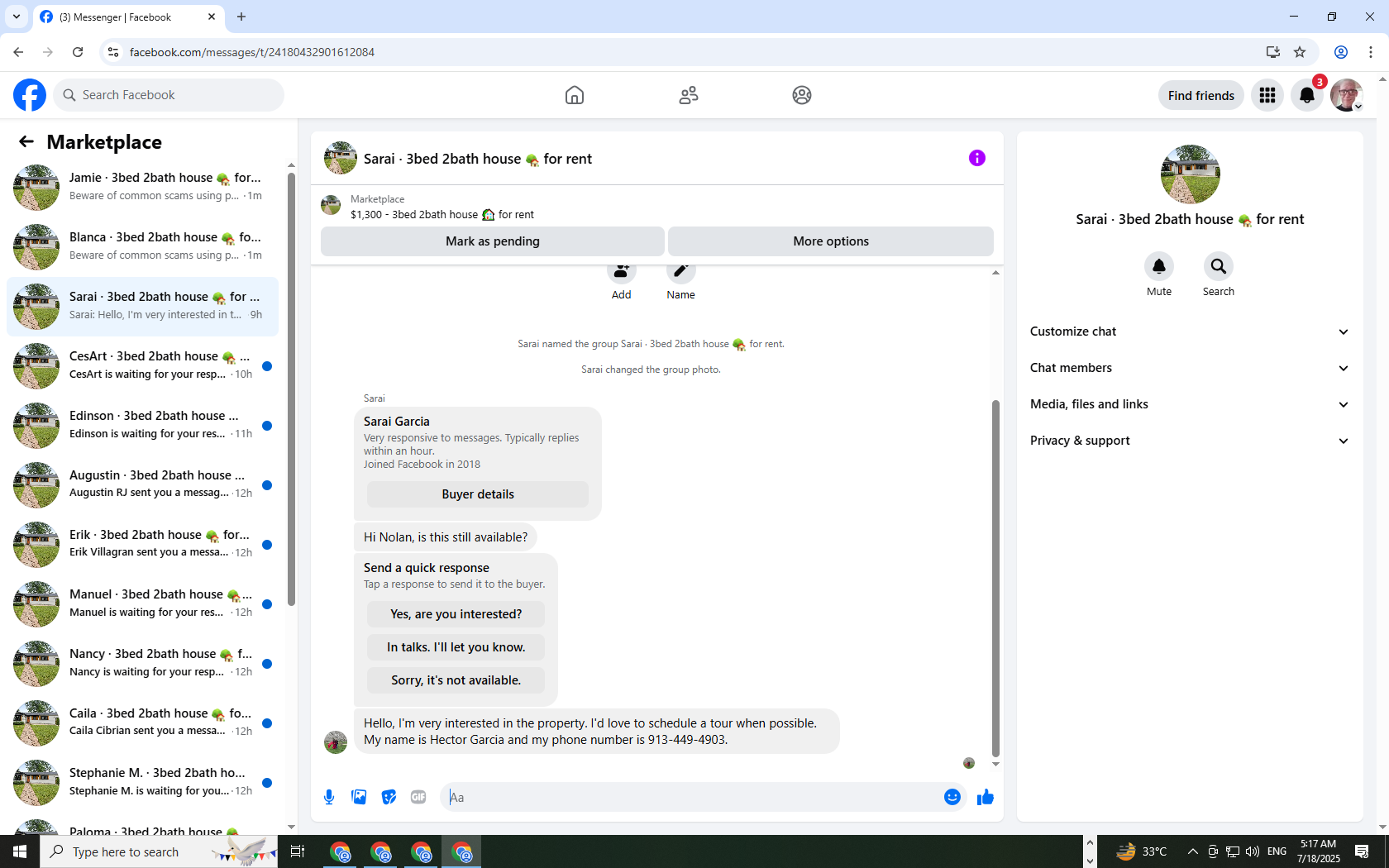The image size is (1389, 868).
Task: Click the browser address bar
Action: pos(686,52)
